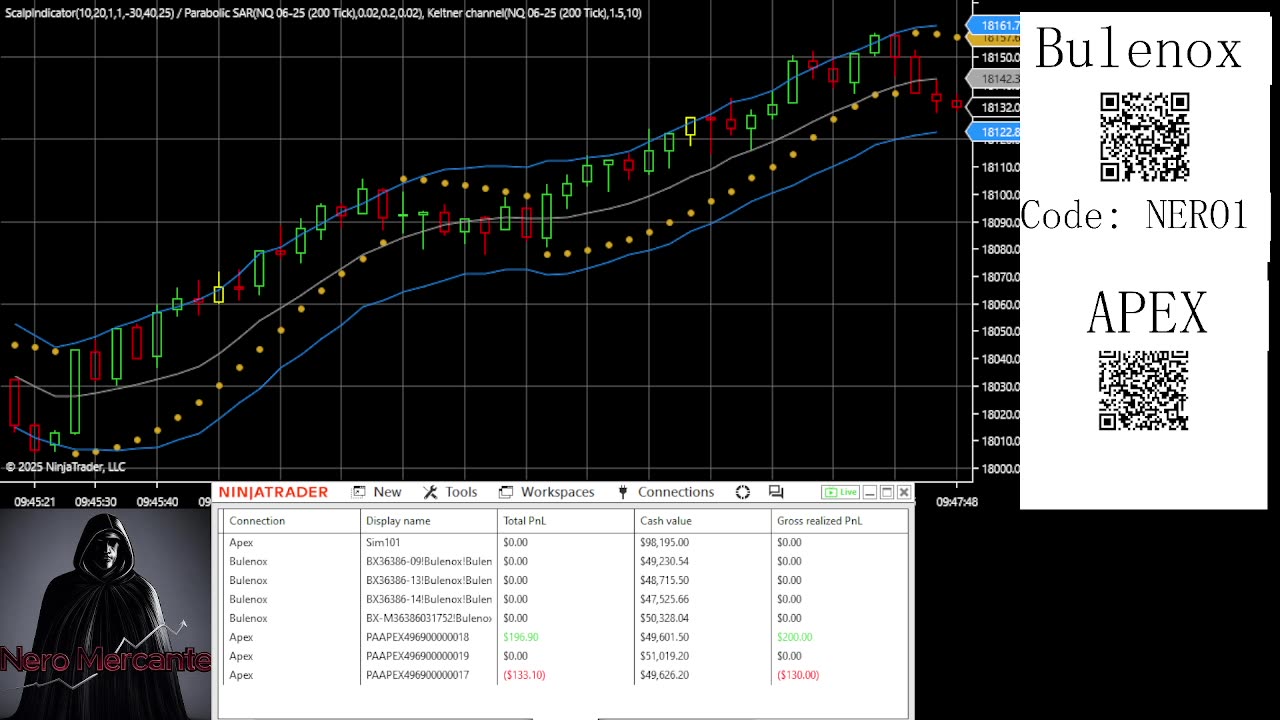The height and width of the screenshot is (720, 1280).
Task: Select account PAAPEX496900000019
Action: [565, 656]
